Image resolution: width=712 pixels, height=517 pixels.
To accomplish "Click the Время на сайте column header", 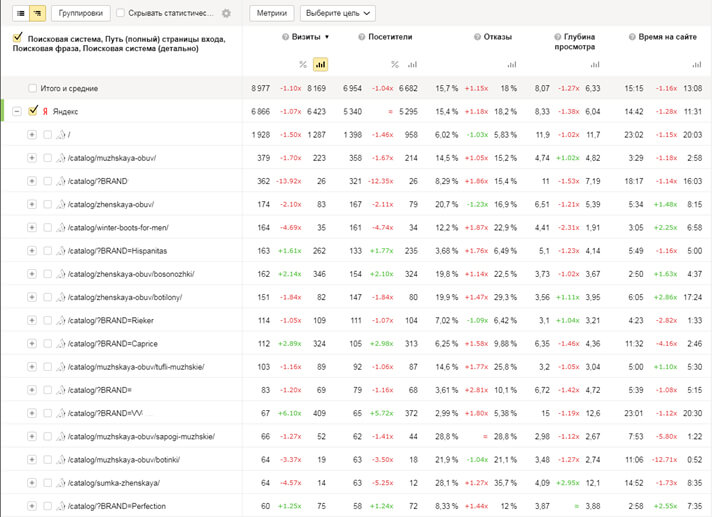I will [668, 37].
